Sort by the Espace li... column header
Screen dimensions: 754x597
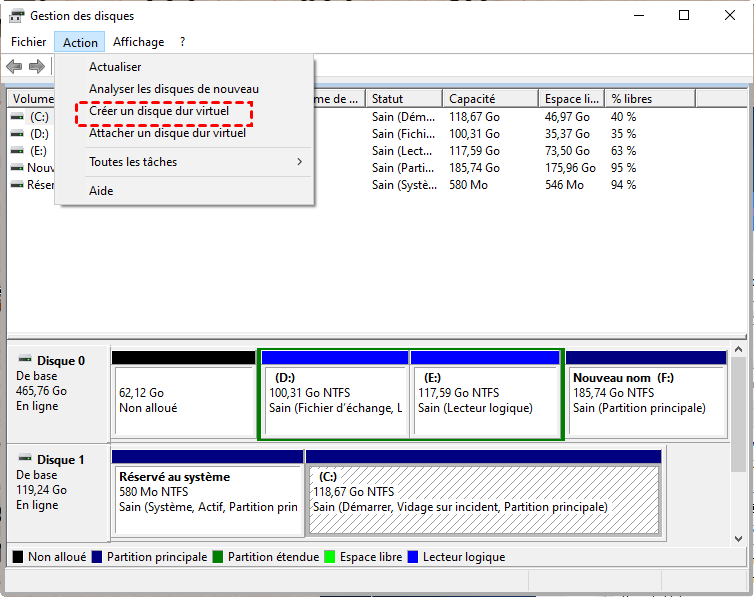[572, 99]
